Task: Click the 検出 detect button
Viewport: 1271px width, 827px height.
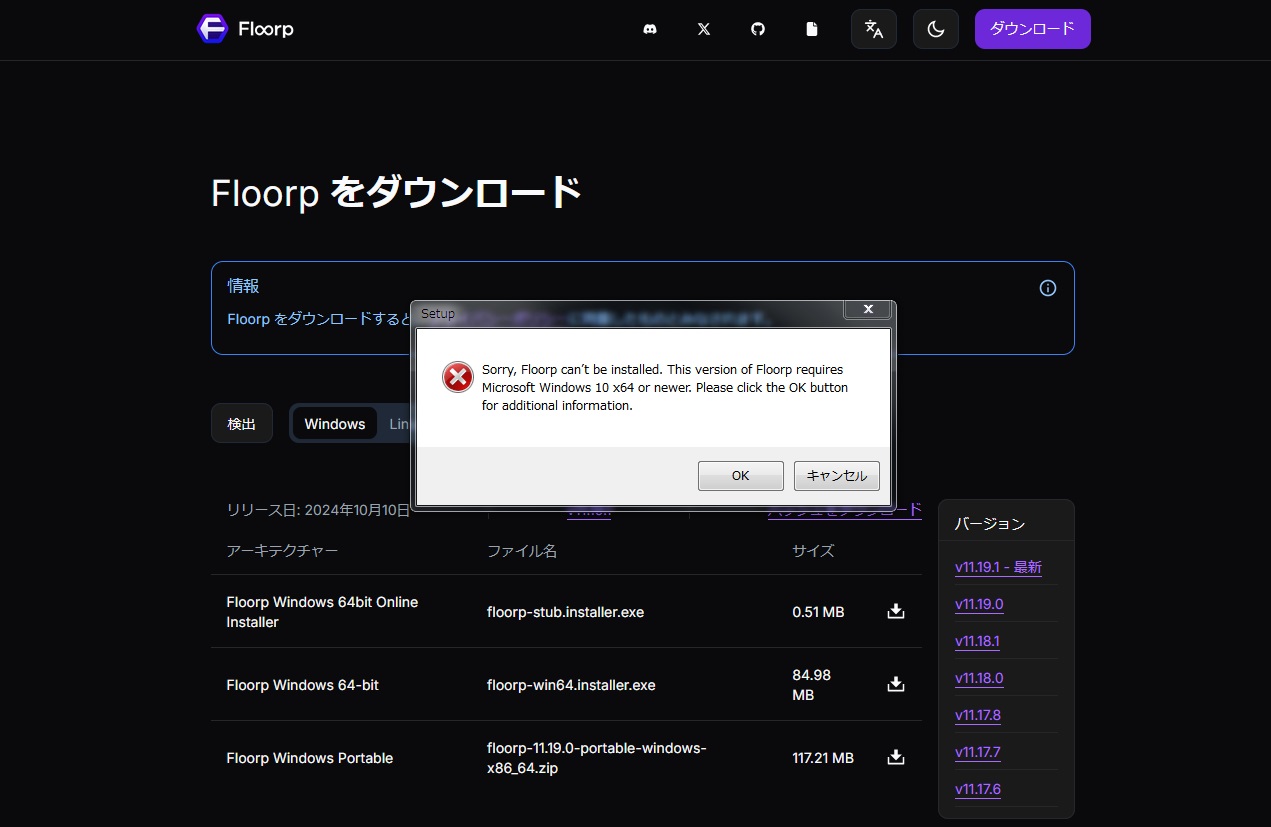Action: 242,424
